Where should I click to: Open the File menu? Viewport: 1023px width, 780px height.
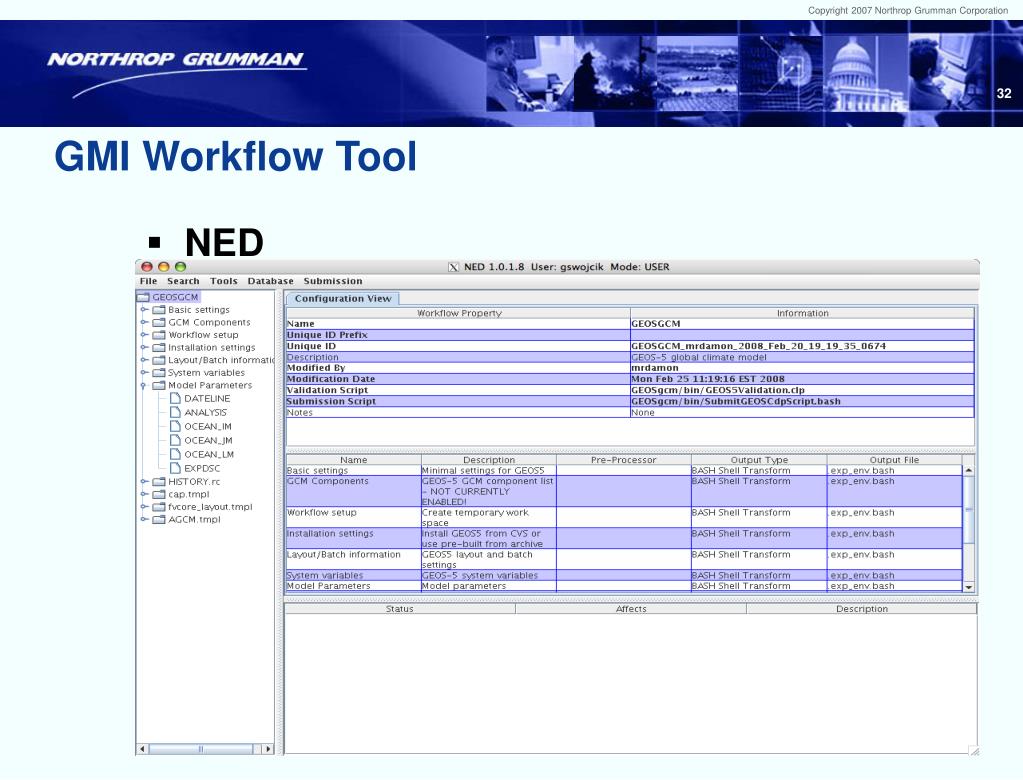pyautogui.click(x=148, y=281)
